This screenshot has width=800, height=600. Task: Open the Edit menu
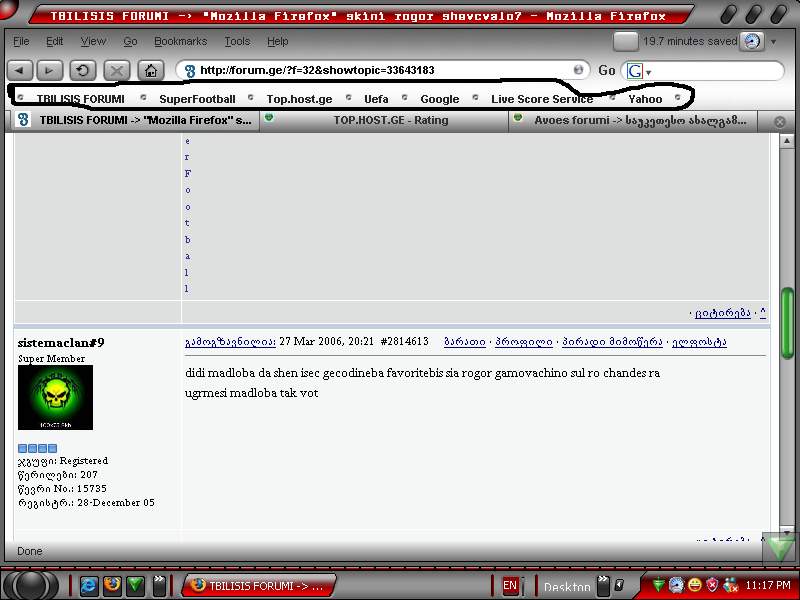pos(55,41)
